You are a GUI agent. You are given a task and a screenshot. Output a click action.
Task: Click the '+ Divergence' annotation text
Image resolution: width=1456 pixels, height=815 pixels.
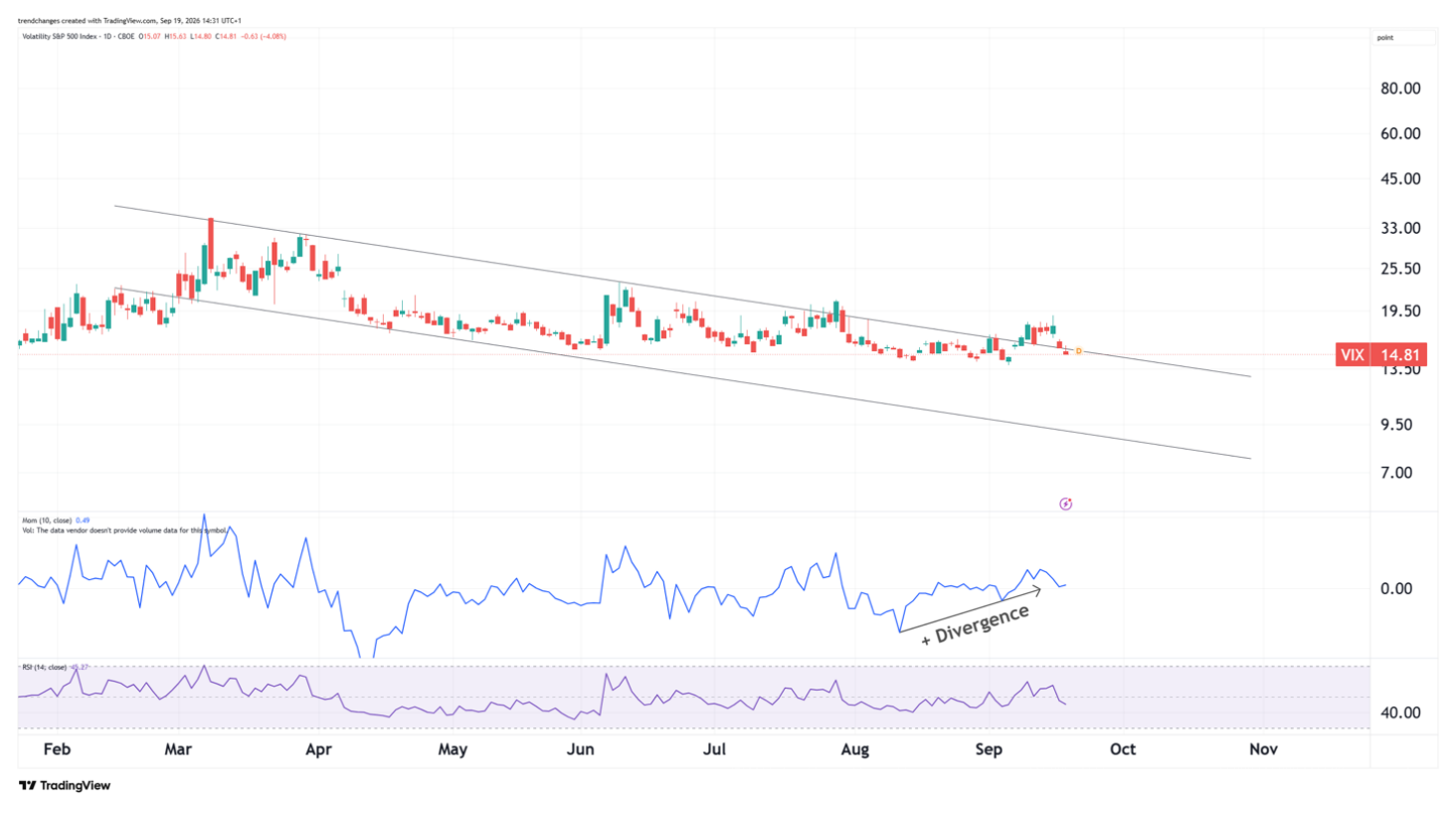pos(976,625)
